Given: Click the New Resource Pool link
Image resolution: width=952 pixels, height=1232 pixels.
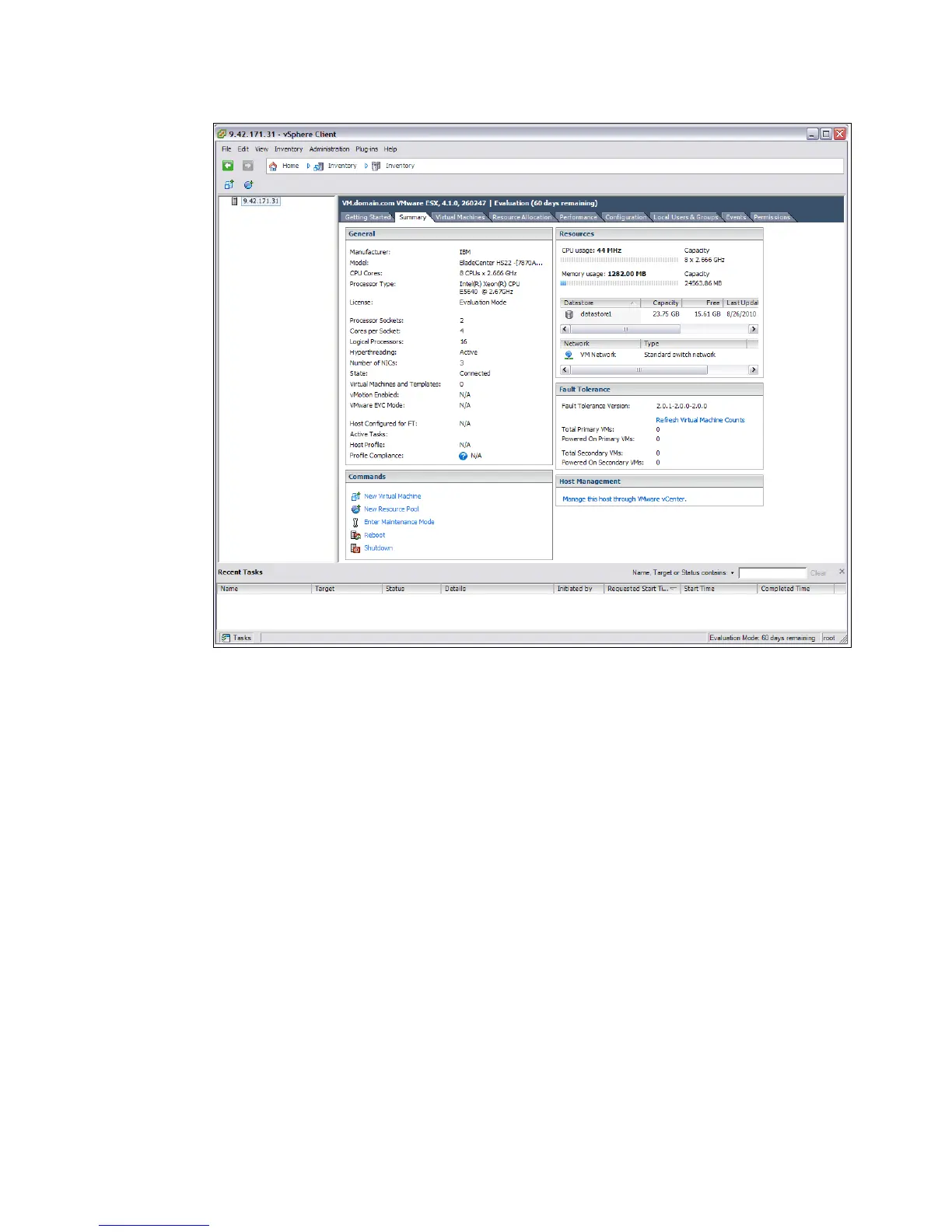Looking at the screenshot, I should pyautogui.click(x=391, y=509).
